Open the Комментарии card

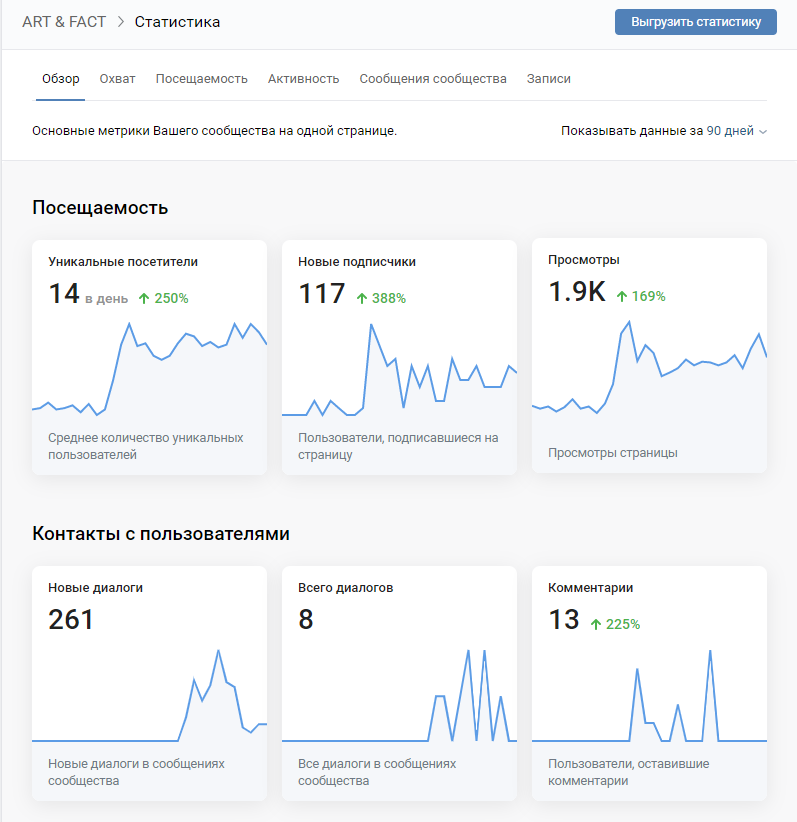coord(649,683)
